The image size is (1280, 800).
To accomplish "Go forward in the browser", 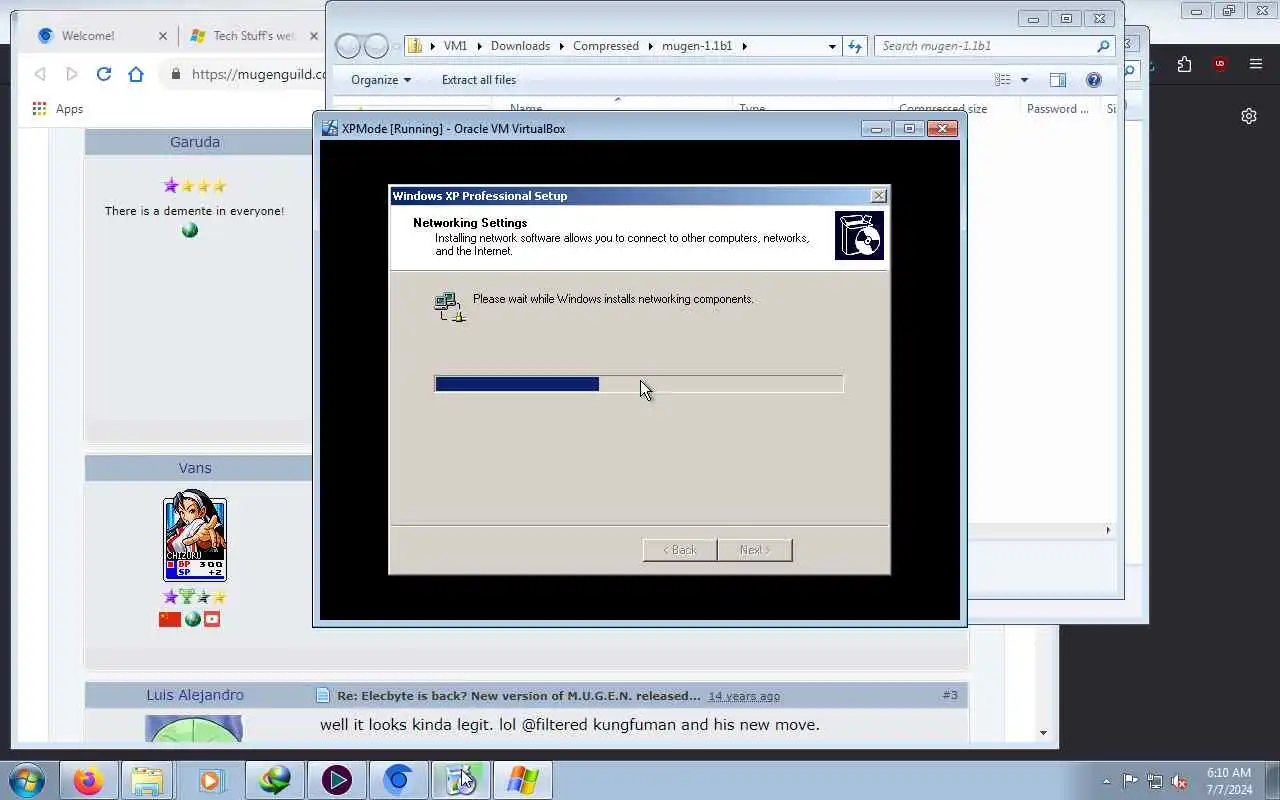I will pyautogui.click(x=72, y=74).
